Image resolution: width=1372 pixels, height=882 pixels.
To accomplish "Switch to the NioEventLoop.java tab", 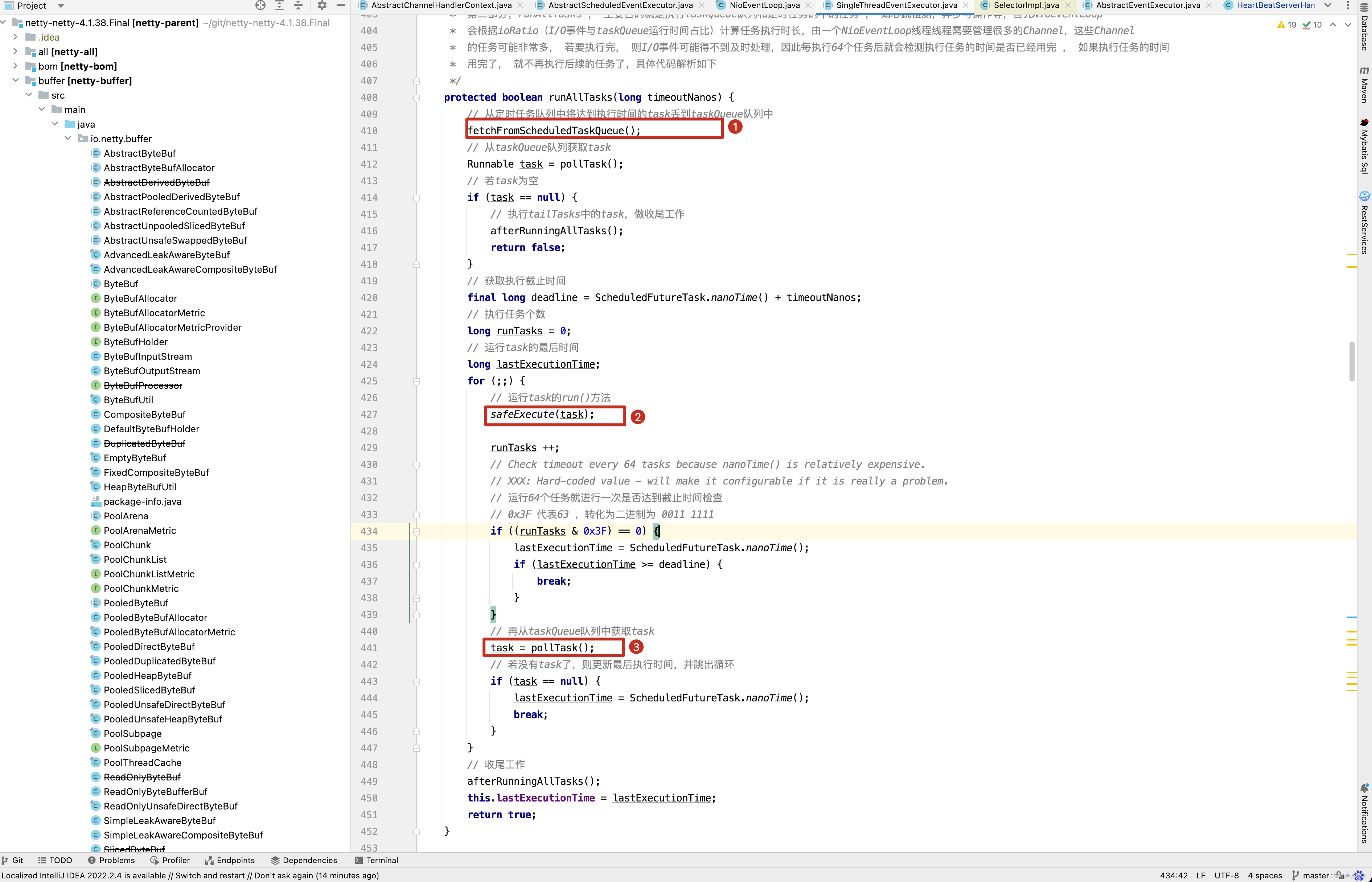I will (x=764, y=6).
